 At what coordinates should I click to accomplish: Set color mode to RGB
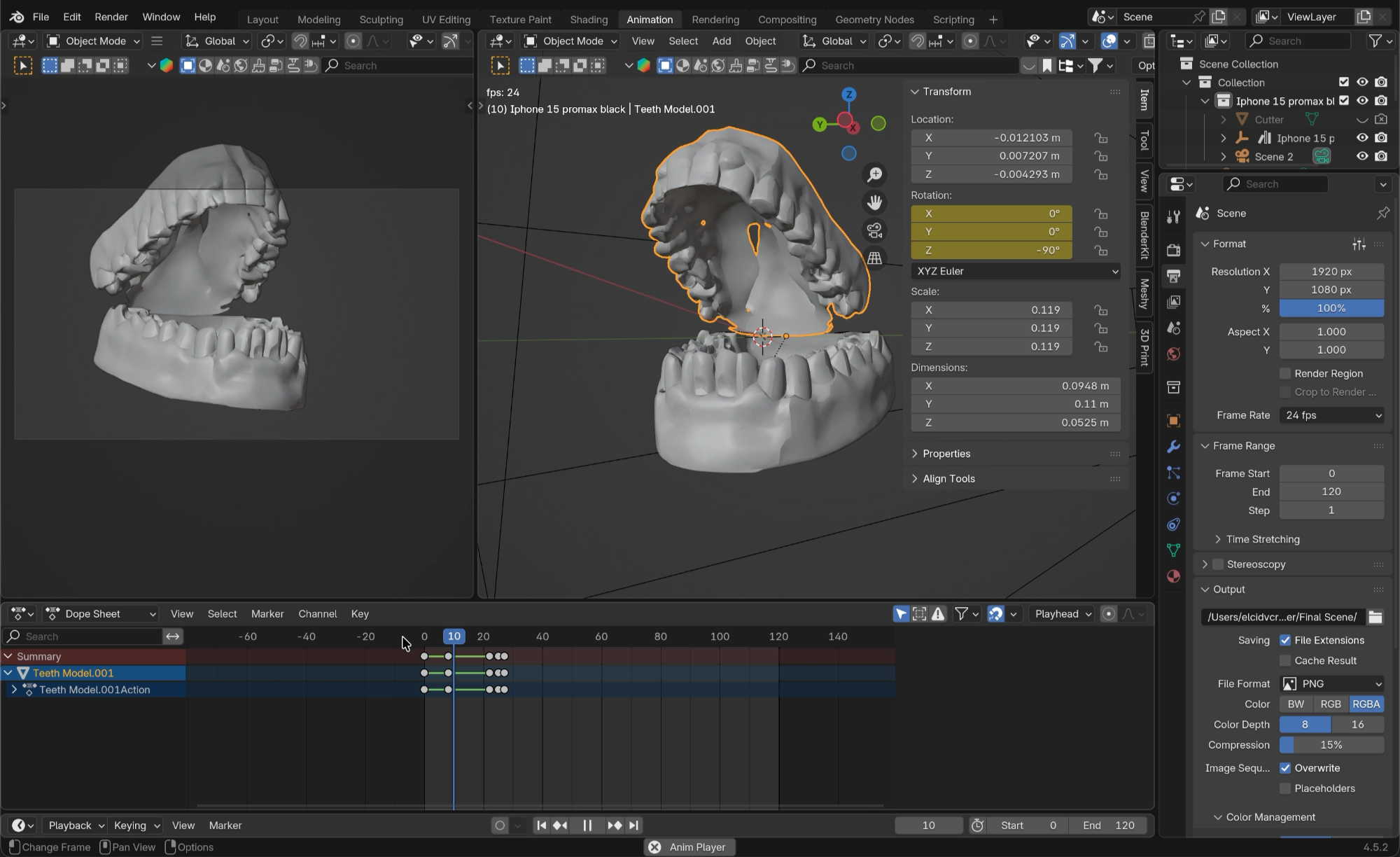(1331, 704)
